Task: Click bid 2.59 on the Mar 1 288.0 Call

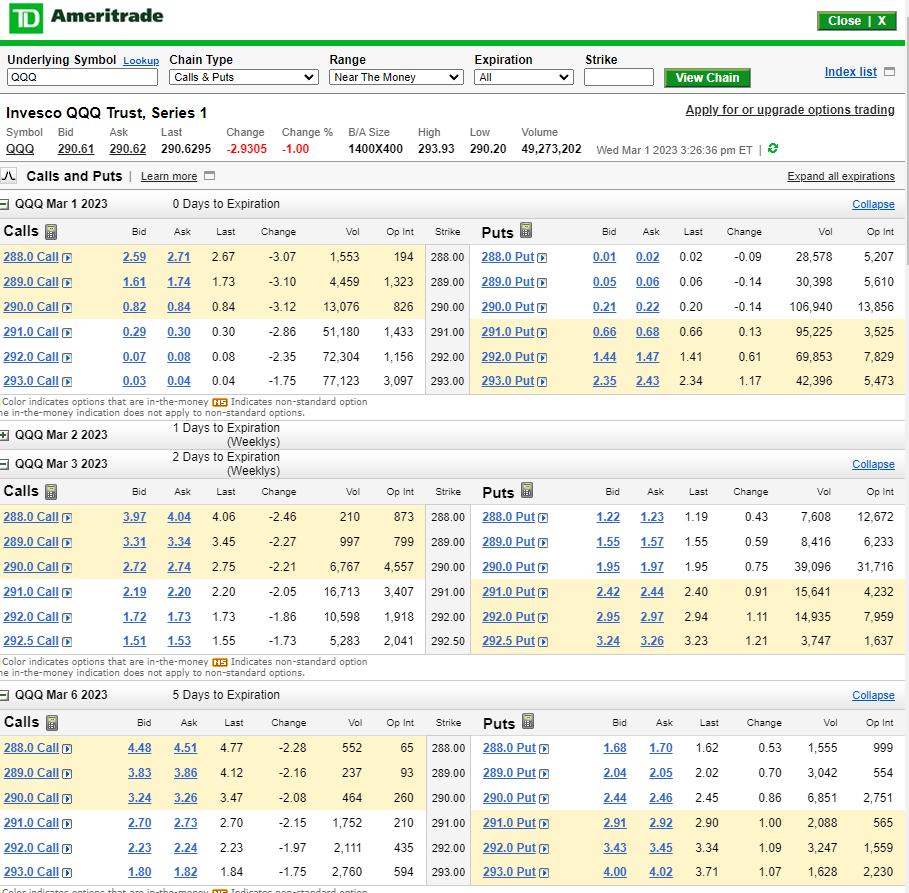Action: [x=134, y=257]
